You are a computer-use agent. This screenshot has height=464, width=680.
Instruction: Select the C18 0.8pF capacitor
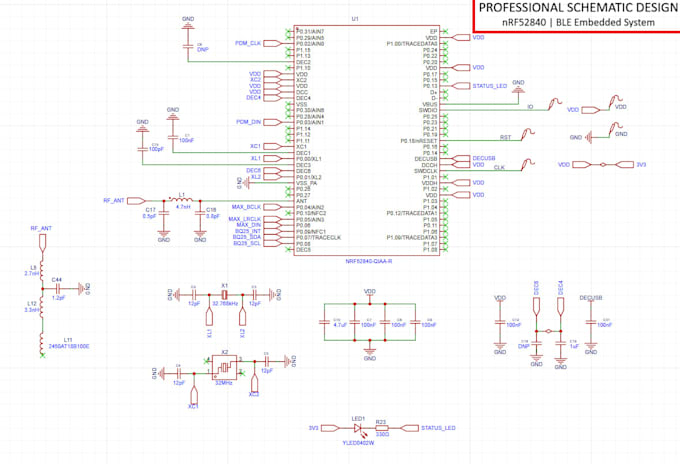(200, 213)
